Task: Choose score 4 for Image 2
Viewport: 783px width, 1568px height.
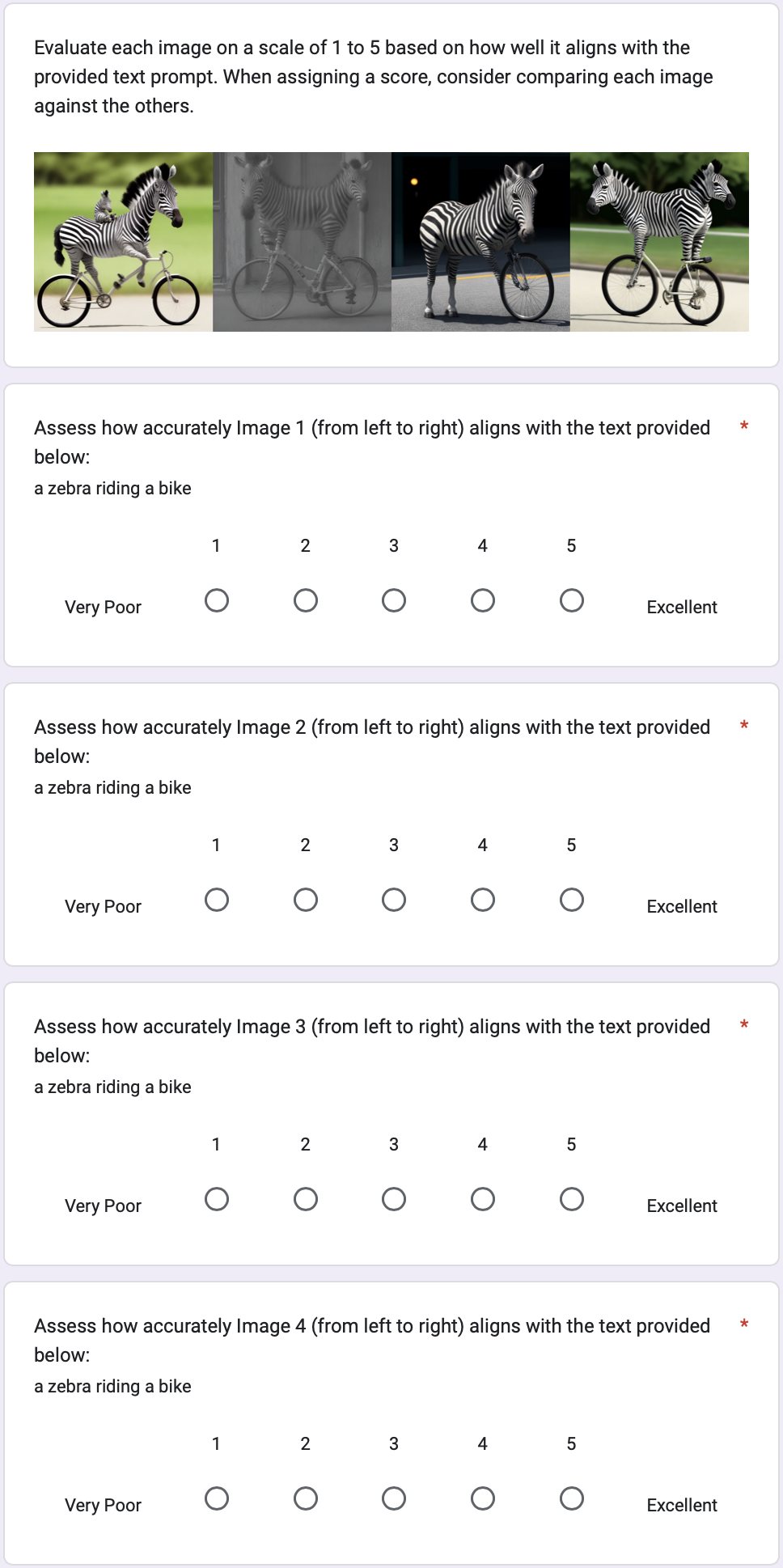Action: tap(483, 900)
